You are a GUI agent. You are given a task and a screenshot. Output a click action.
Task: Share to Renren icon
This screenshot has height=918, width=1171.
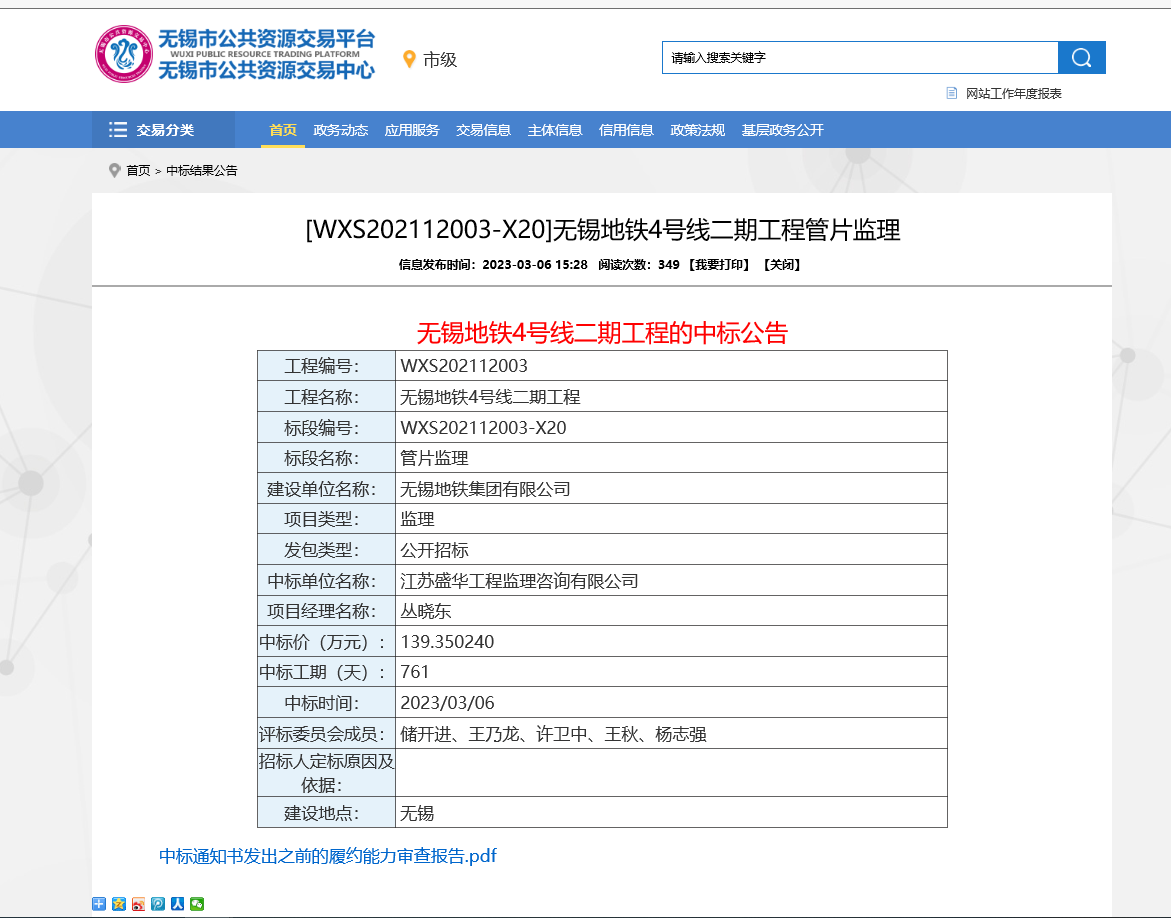[177, 904]
